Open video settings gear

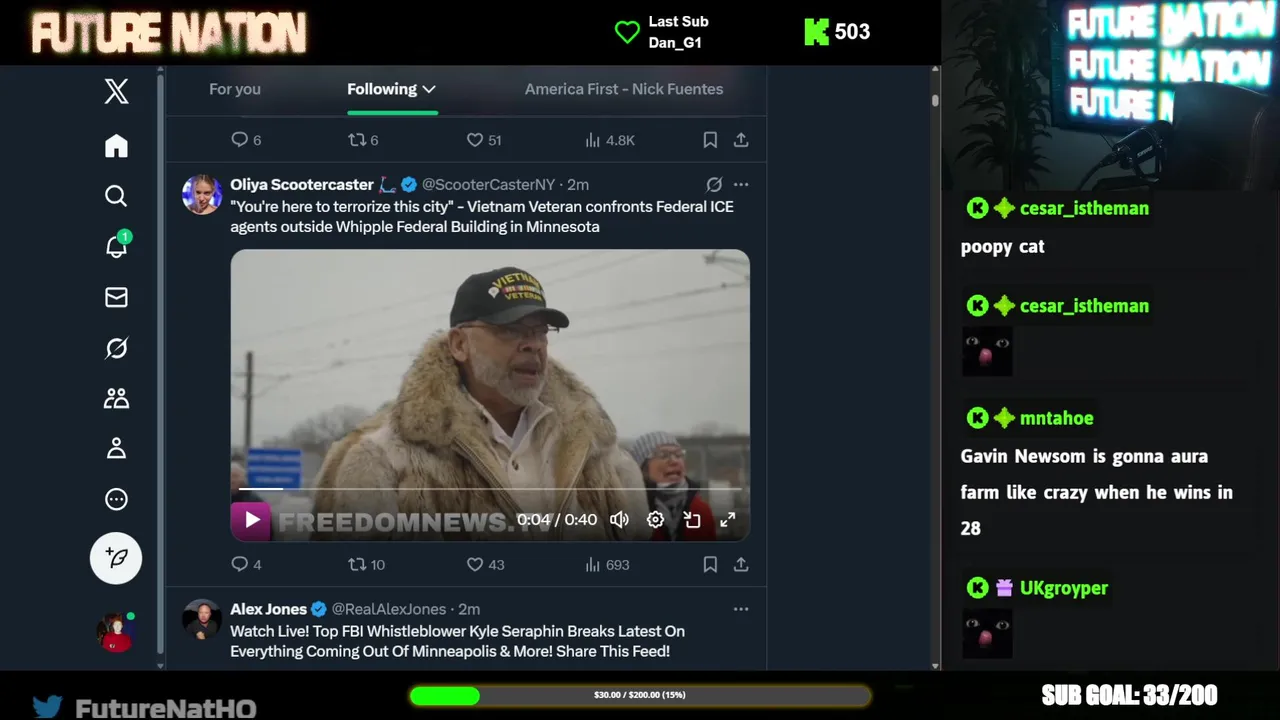point(655,519)
